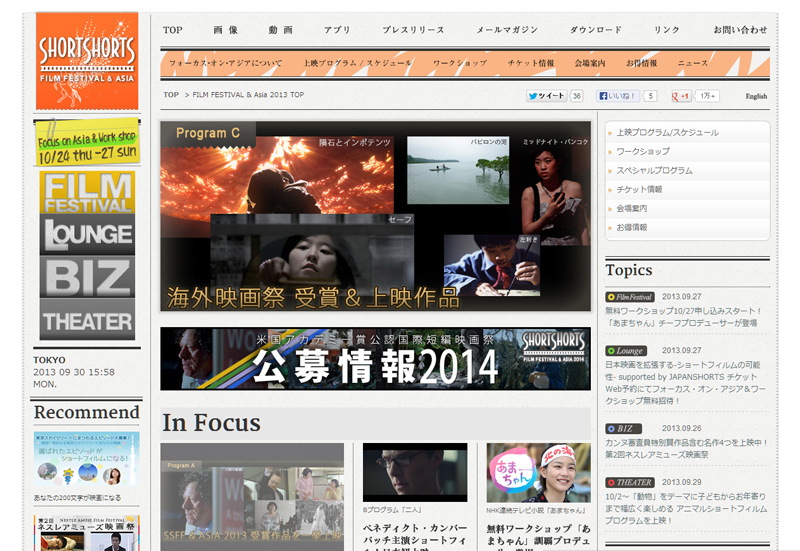Click the 公募情報2014 banner
The height and width of the screenshot is (551, 800).
click(x=375, y=358)
